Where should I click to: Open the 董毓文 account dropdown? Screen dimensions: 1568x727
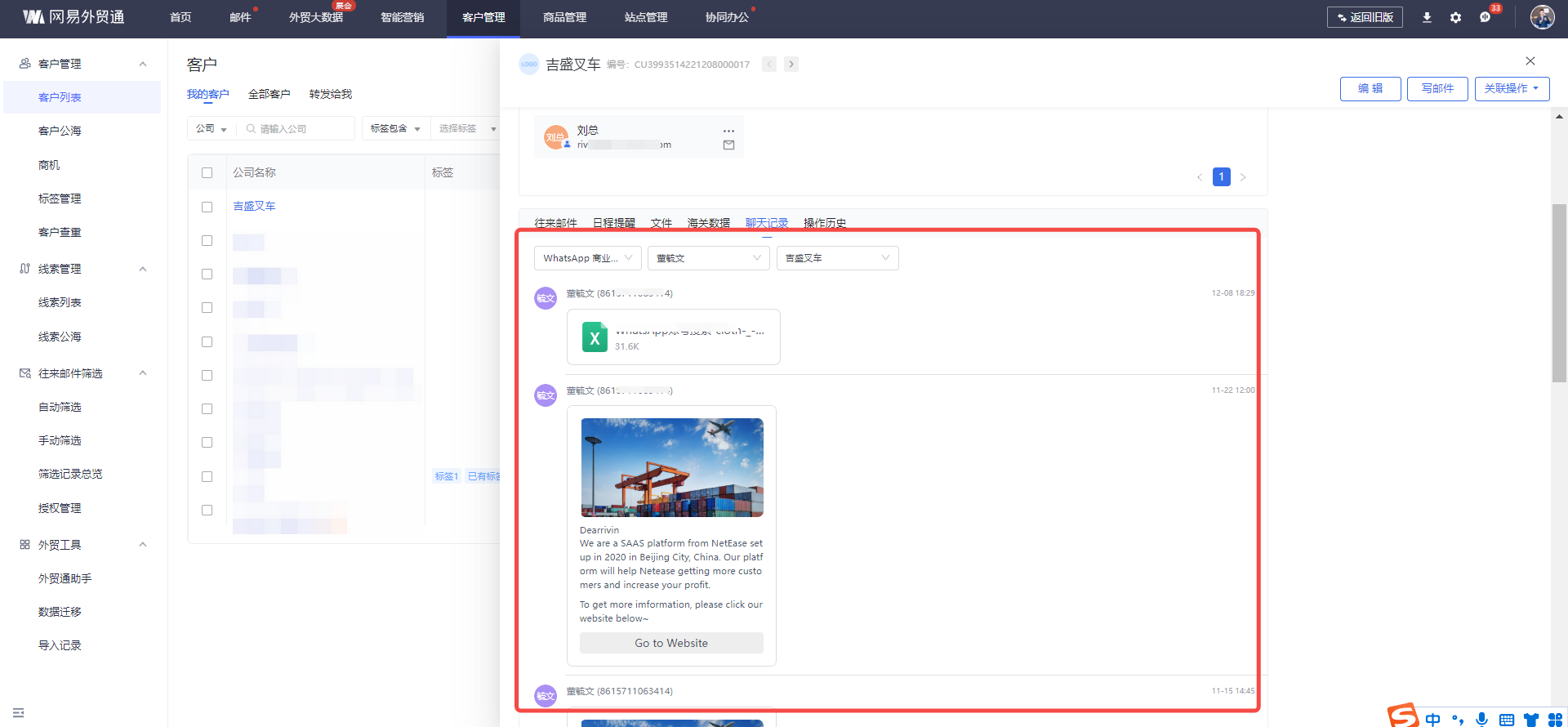(x=708, y=258)
